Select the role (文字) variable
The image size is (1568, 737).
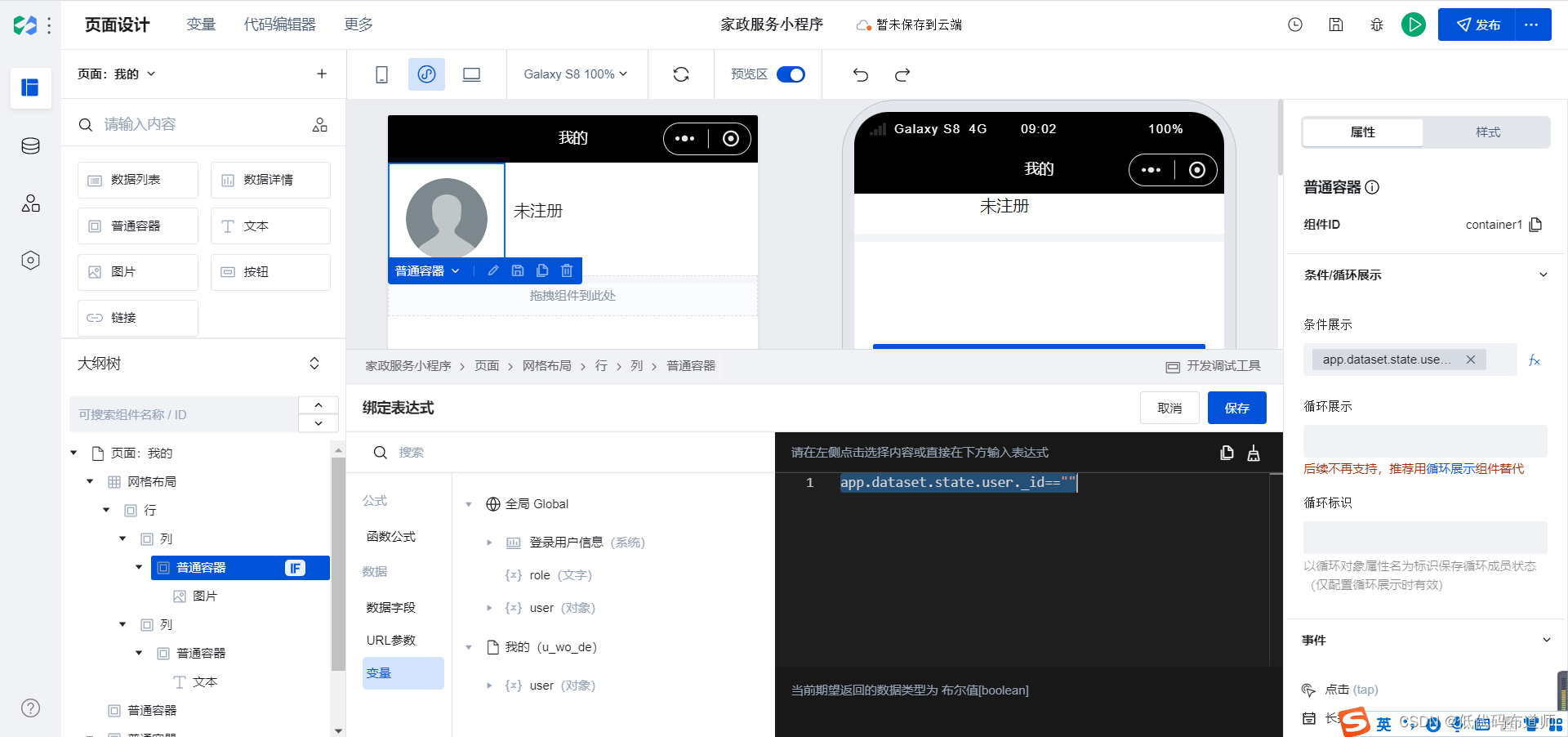[549, 575]
